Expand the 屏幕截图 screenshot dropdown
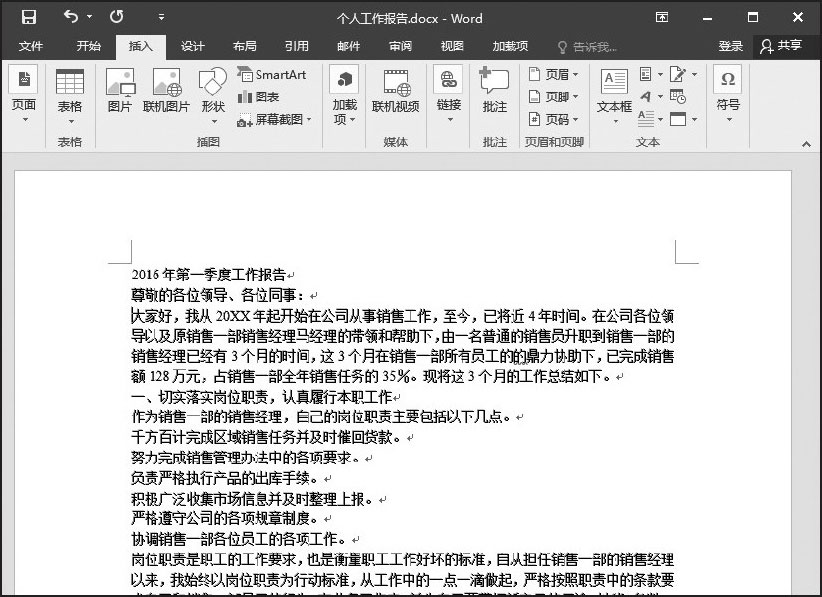 pyautogui.click(x=276, y=120)
